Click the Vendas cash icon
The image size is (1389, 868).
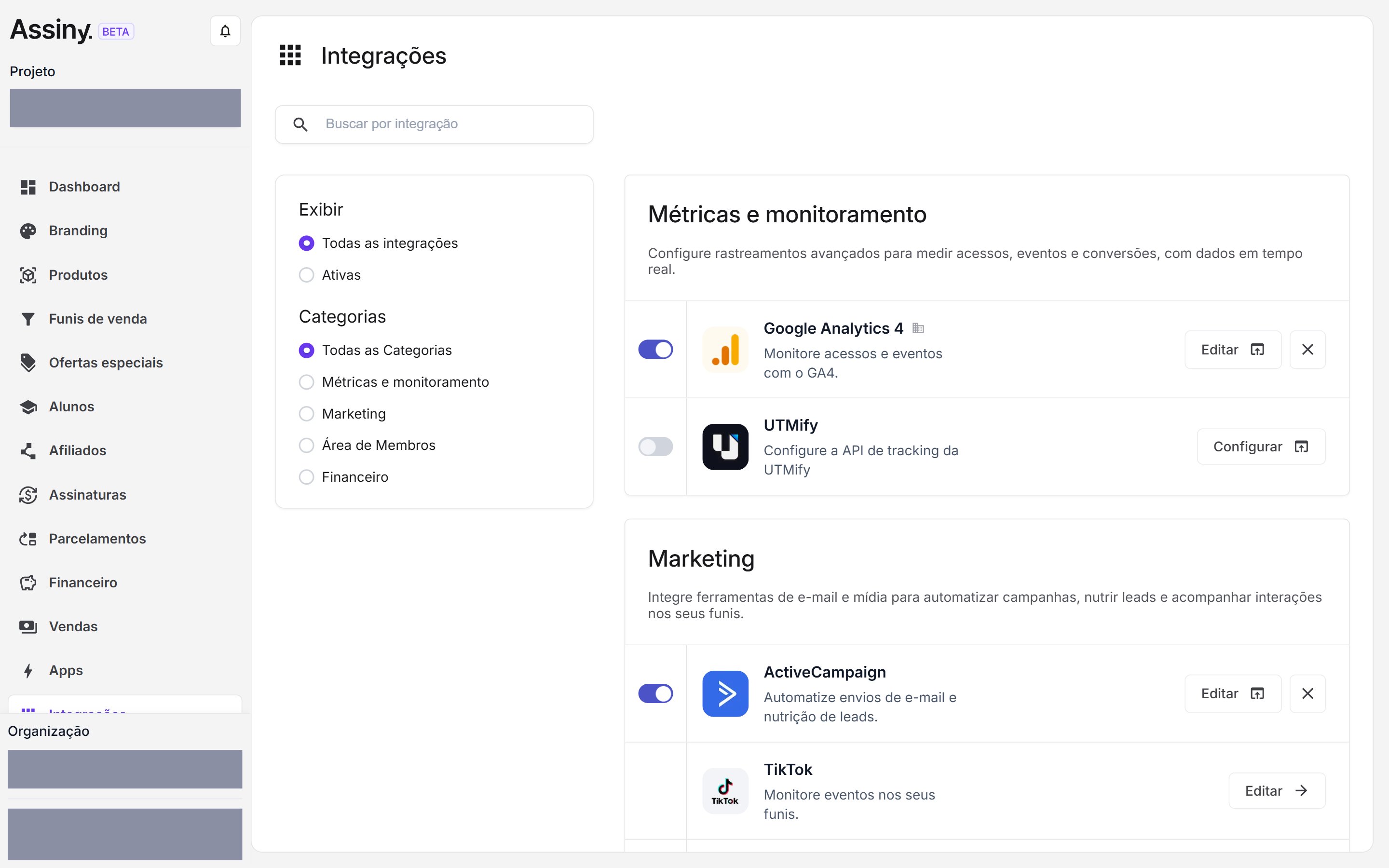pyautogui.click(x=28, y=627)
